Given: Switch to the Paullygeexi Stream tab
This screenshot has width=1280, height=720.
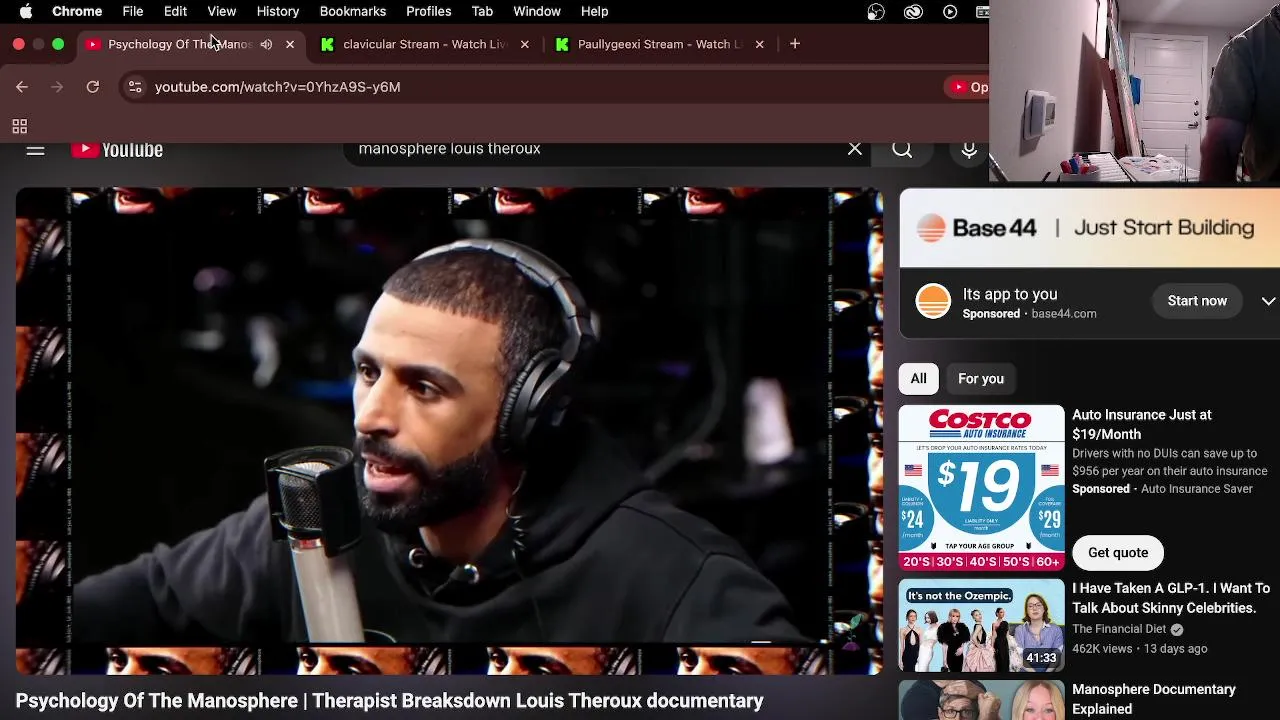Looking at the screenshot, I should (659, 44).
